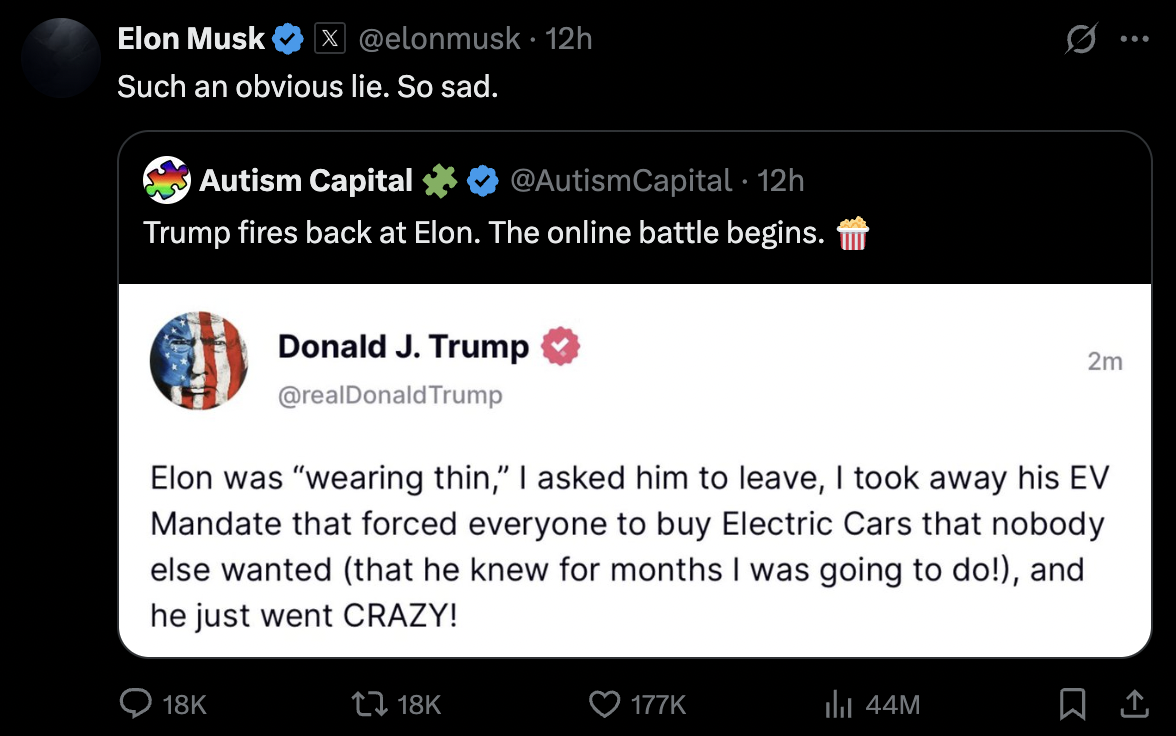View analytics via the views bar icon
The height and width of the screenshot is (736, 1176).
click(x=838, y=704)
